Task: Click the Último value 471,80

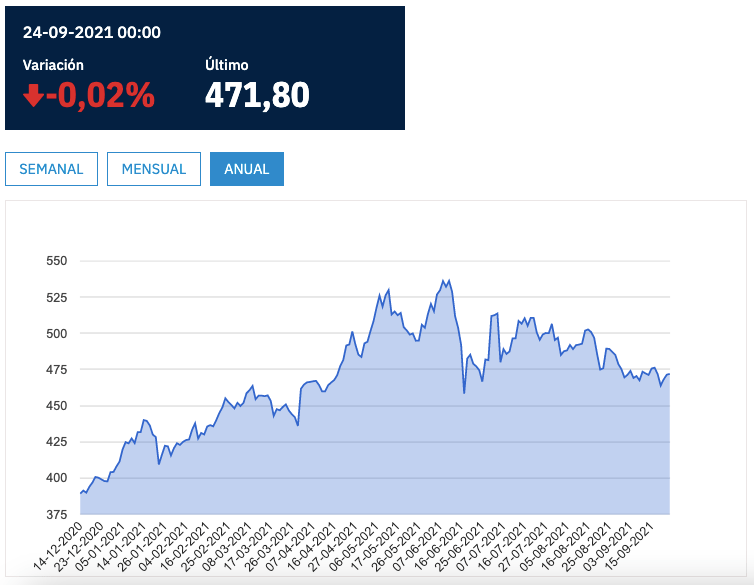Action: [x=257, y=95]
